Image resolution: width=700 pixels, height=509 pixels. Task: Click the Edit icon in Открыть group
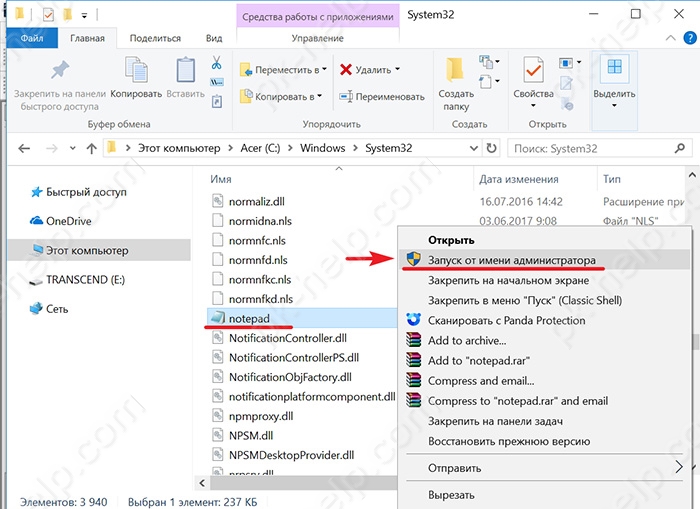(566, 83)
